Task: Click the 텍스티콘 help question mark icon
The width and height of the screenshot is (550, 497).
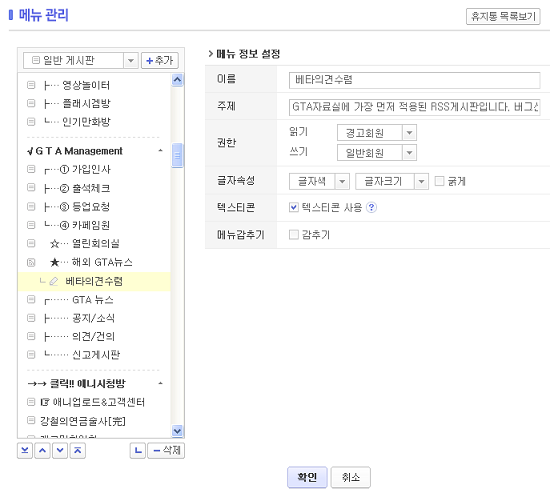Action: [371, 208]
